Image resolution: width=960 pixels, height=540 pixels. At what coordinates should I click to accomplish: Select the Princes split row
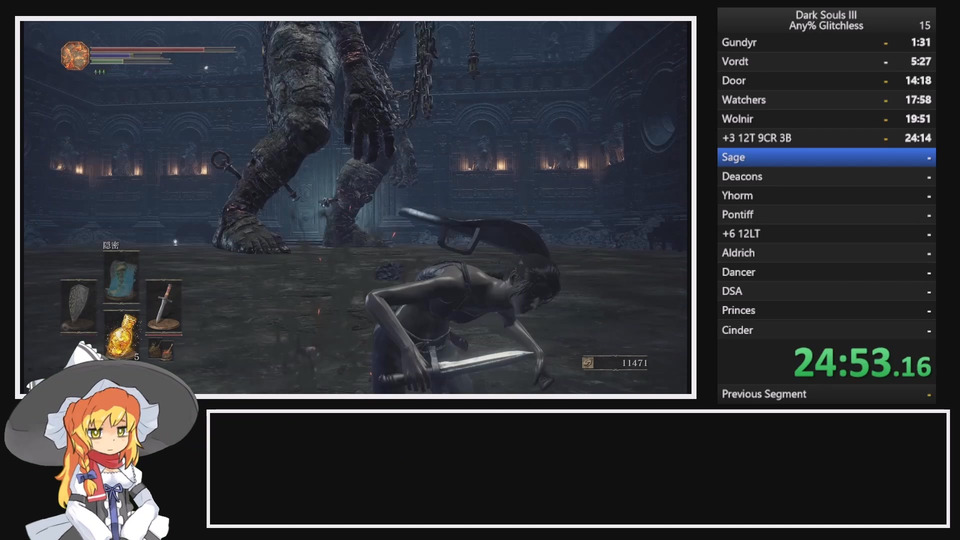[826, 310]
